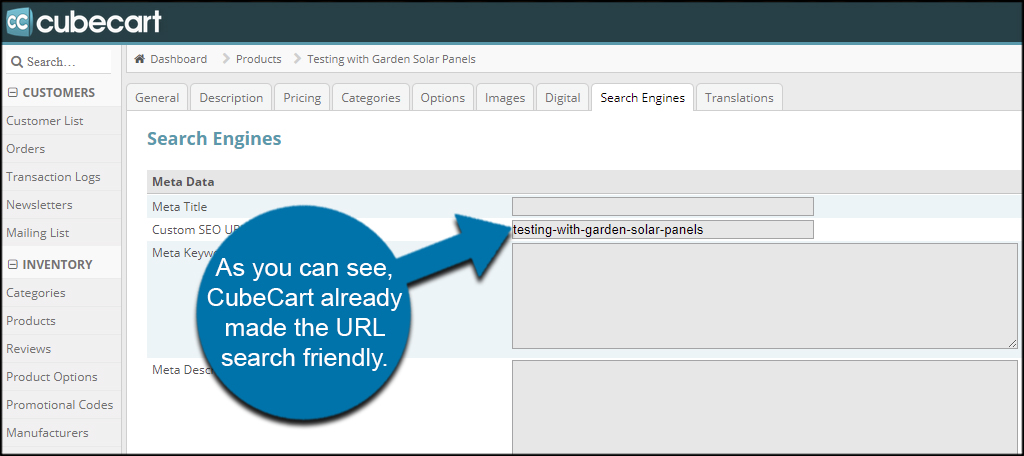This screenshot has height=456, width=1024.
Task: Click the Meta Title label
Action: coord(180,206)
